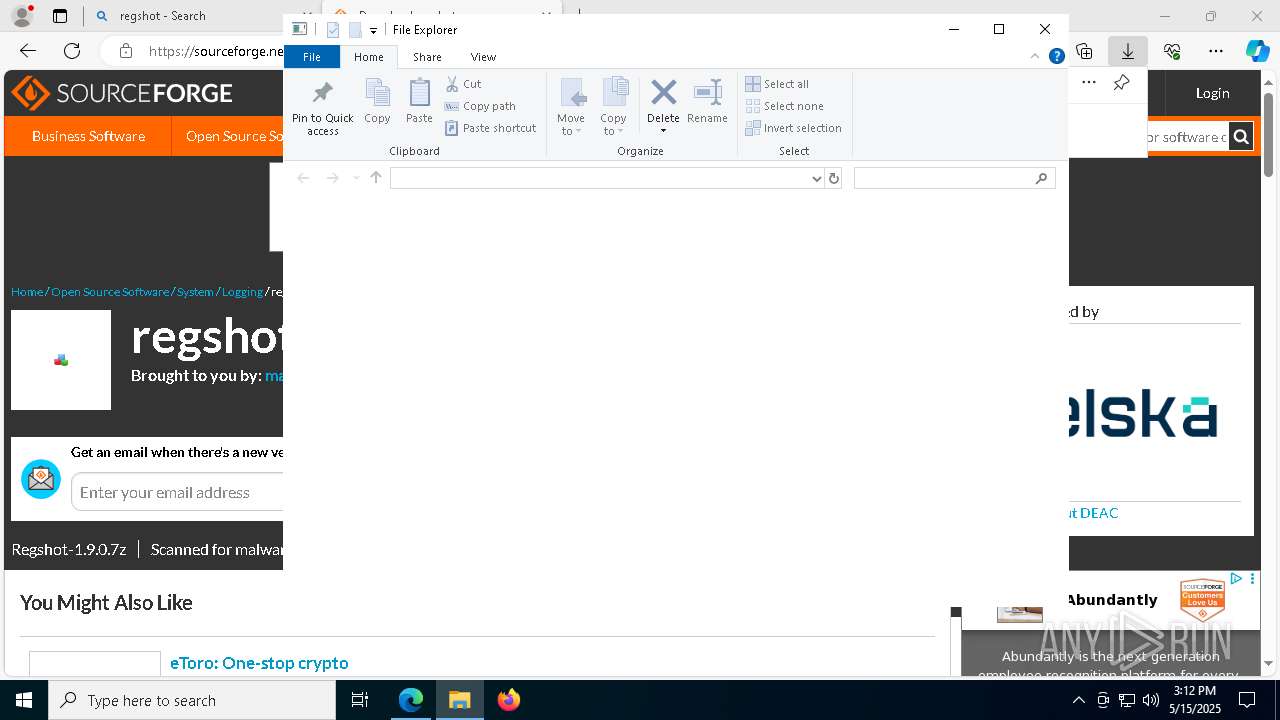Open Business Software menu on SourceForge
1280x720 pixels.
click(88, 136)
